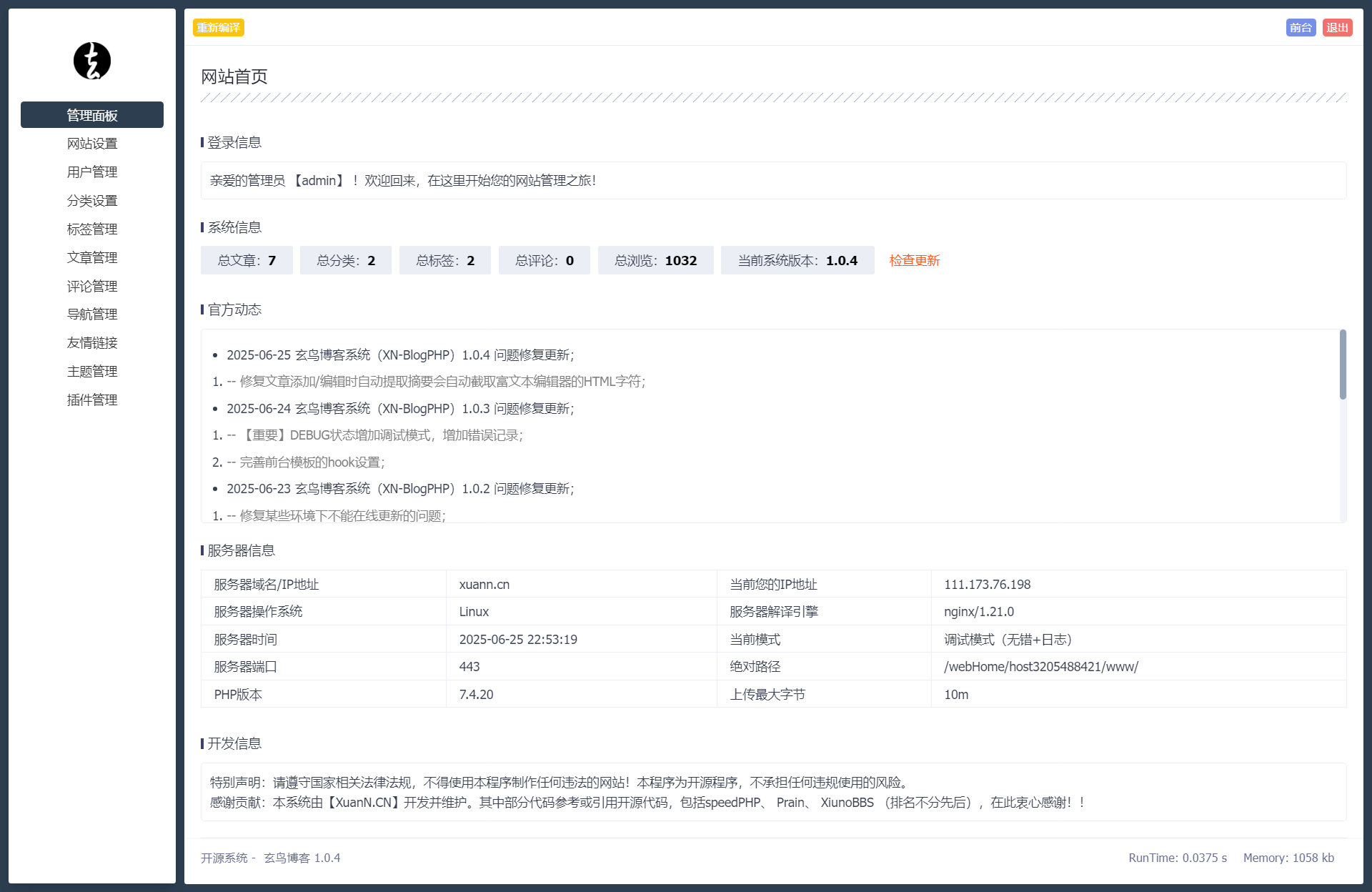Open 主题管理 in the sidebar
The image size is (1372, 892).
point(92,372)
